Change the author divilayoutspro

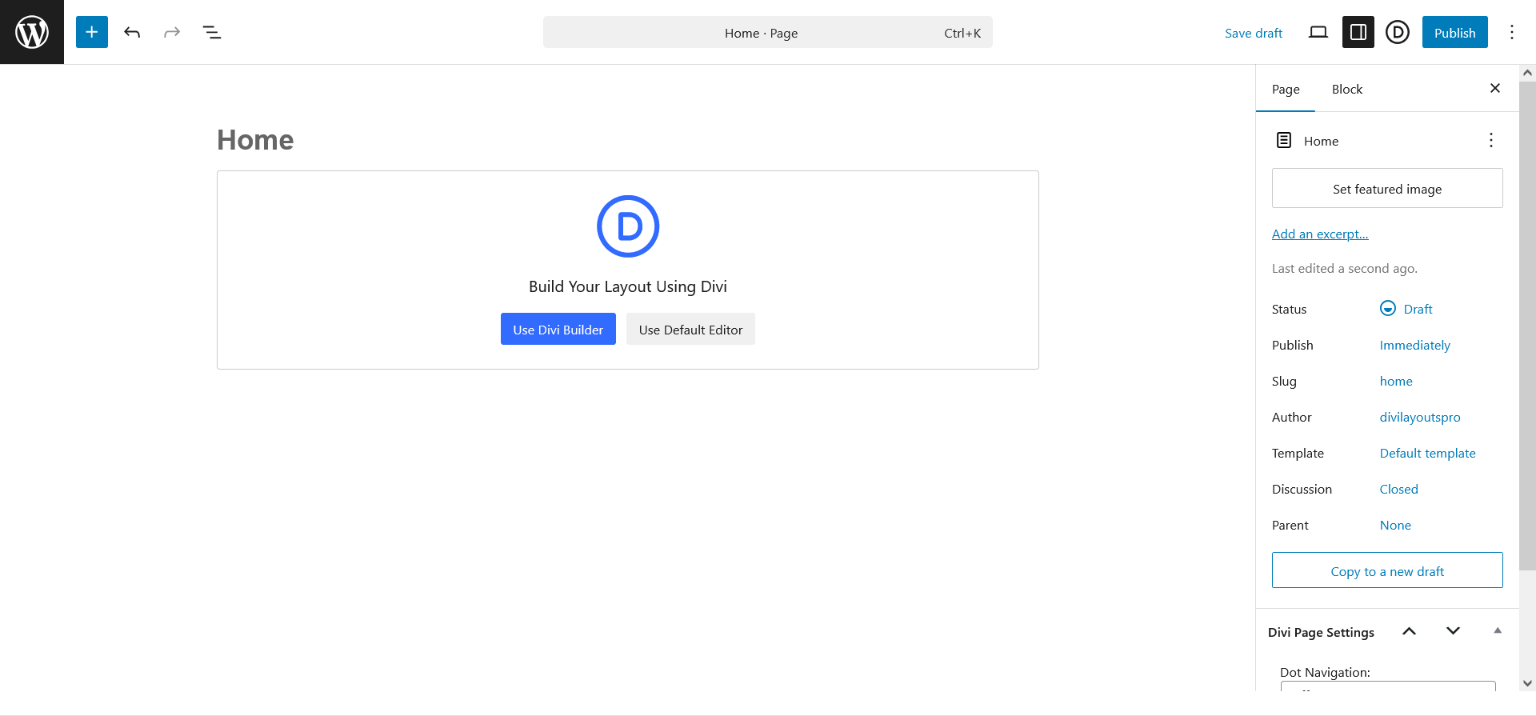1420,417
